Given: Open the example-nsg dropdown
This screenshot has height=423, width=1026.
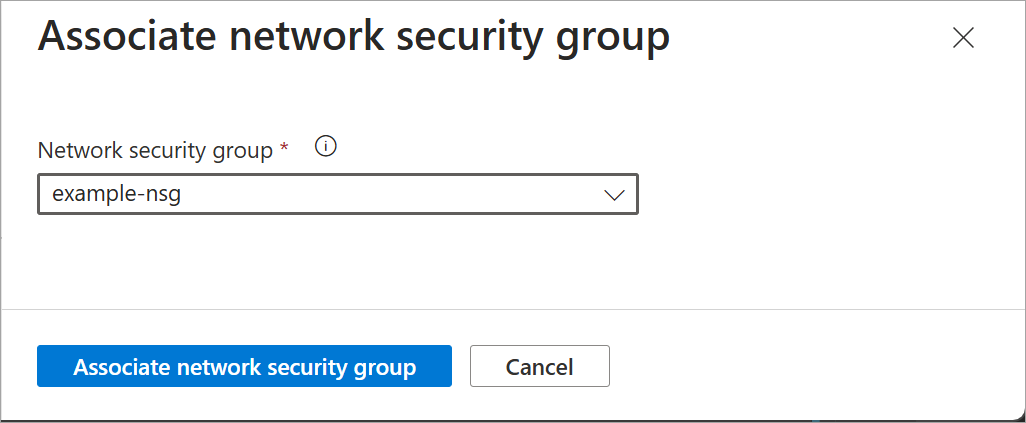Looking at the screenshot, I should click(x=338, y=194).
